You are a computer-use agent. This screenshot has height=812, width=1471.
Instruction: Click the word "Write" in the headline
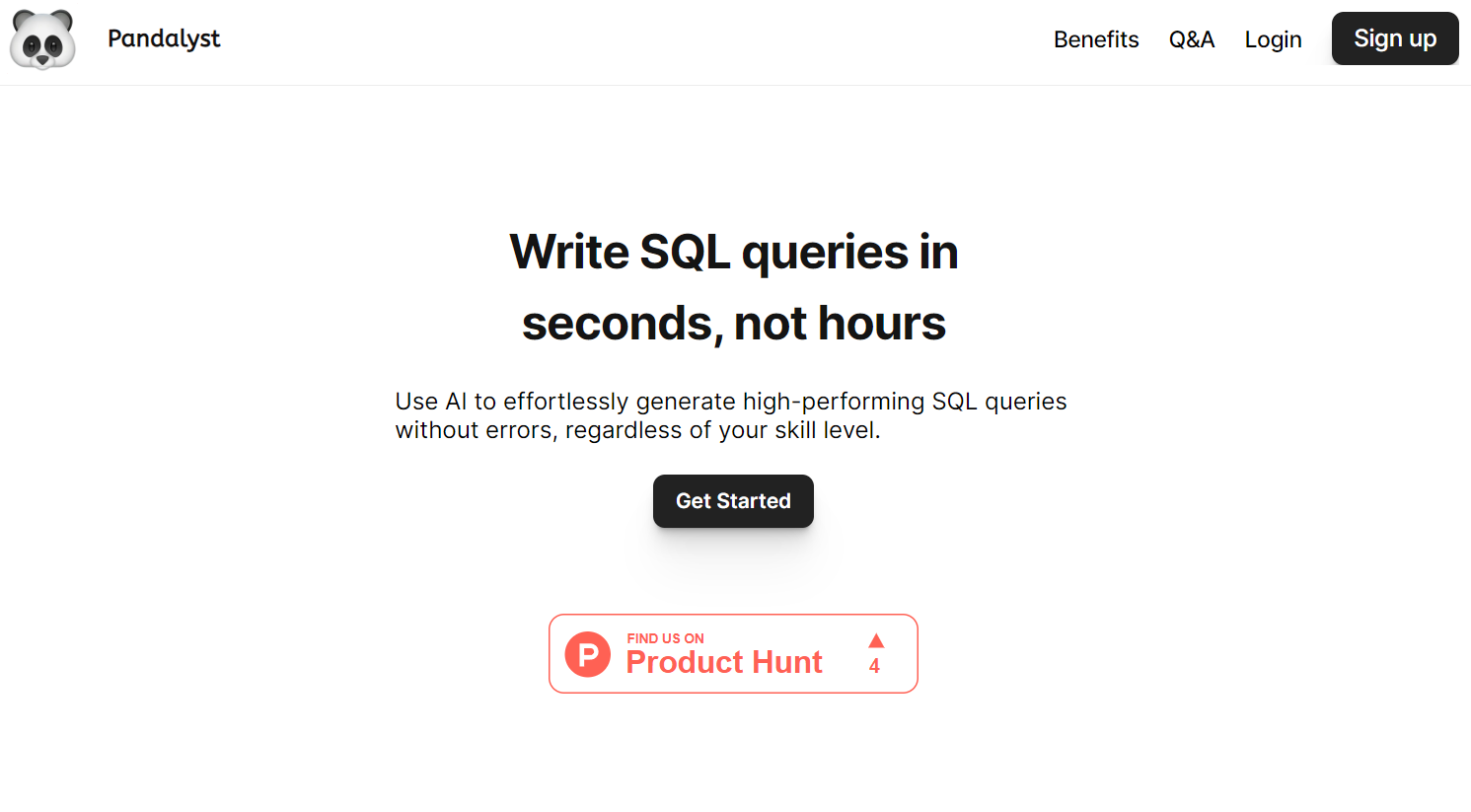[x=569, y=252]
